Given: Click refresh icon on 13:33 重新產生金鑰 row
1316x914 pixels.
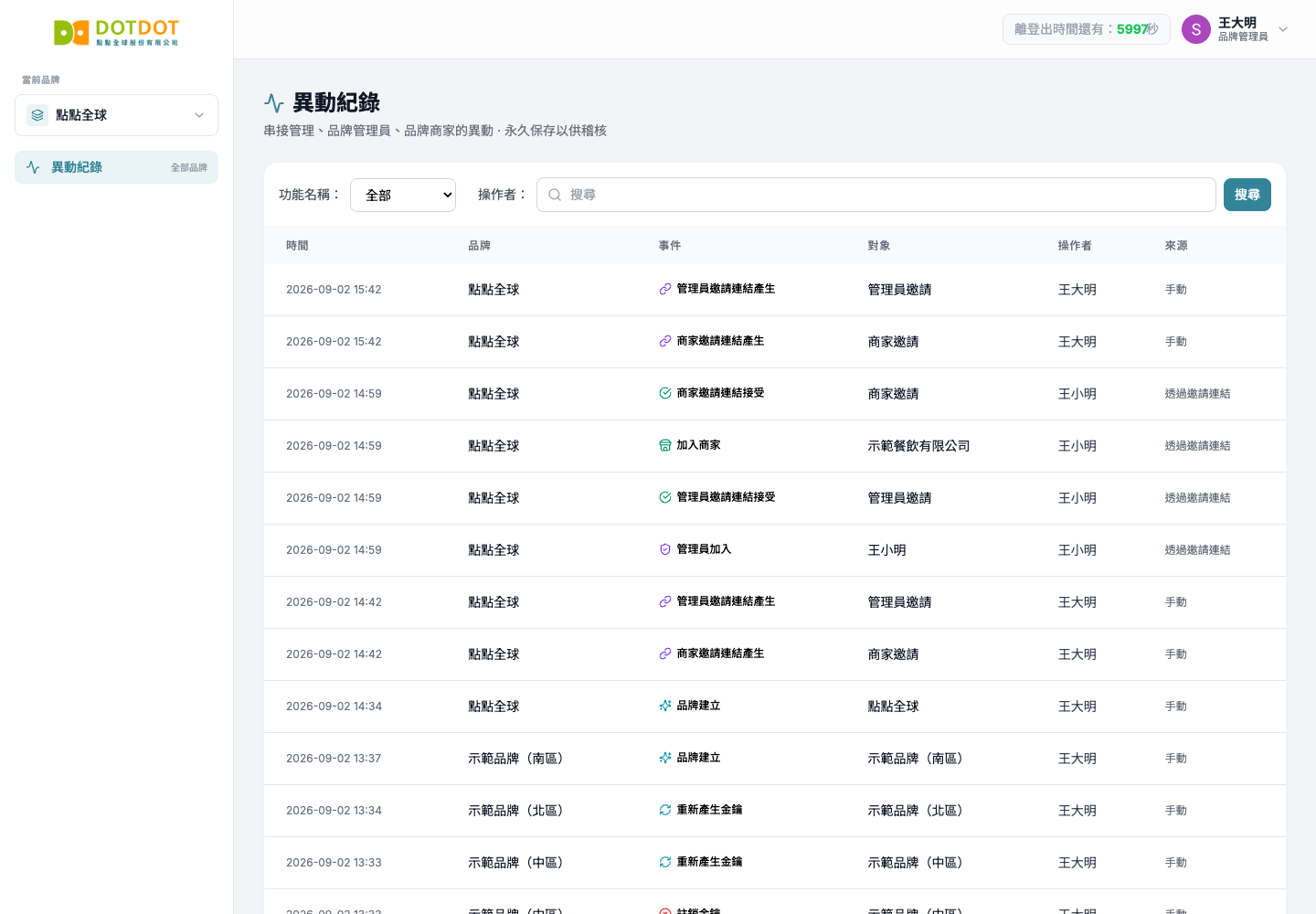Looking at the screenshot, I should click(665, 862).
